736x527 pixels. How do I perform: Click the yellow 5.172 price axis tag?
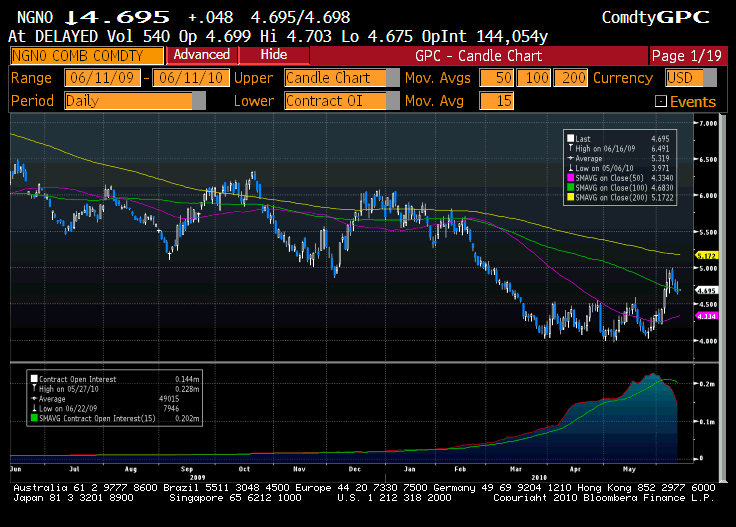coord(707,256)
